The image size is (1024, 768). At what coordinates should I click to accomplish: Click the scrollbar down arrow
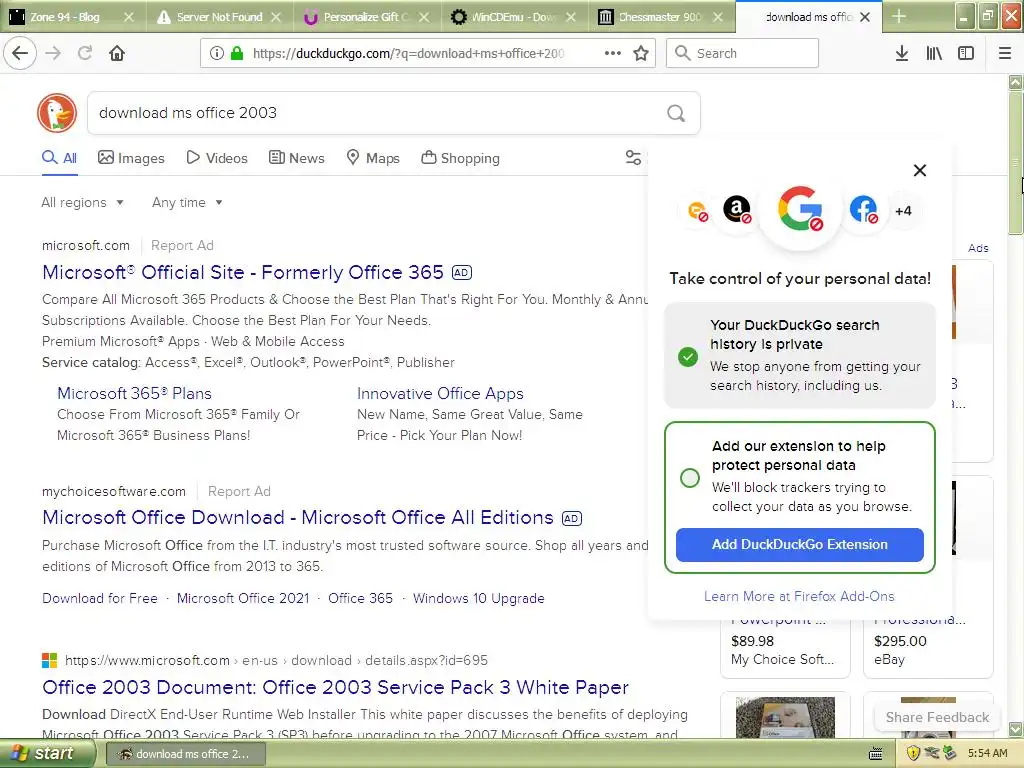coord(1016,729)
